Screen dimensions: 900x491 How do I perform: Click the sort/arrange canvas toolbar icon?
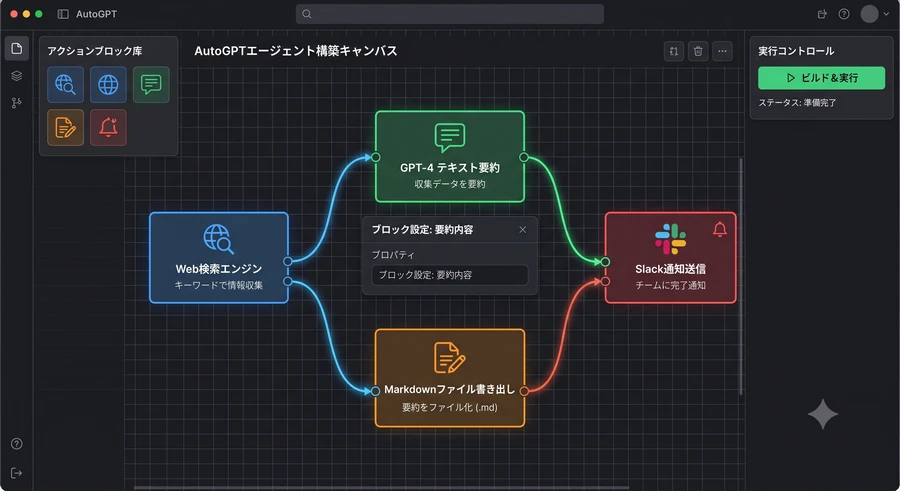pos(674,51)
